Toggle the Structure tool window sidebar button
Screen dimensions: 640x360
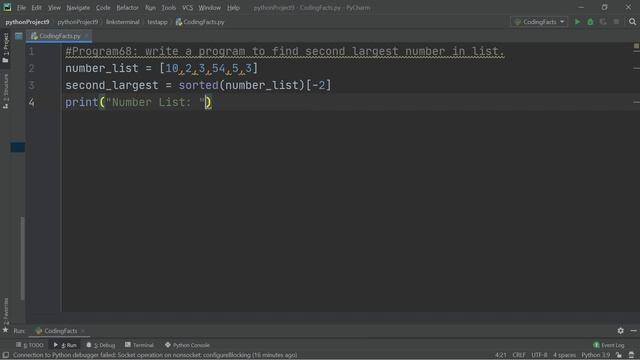[5, 91]
